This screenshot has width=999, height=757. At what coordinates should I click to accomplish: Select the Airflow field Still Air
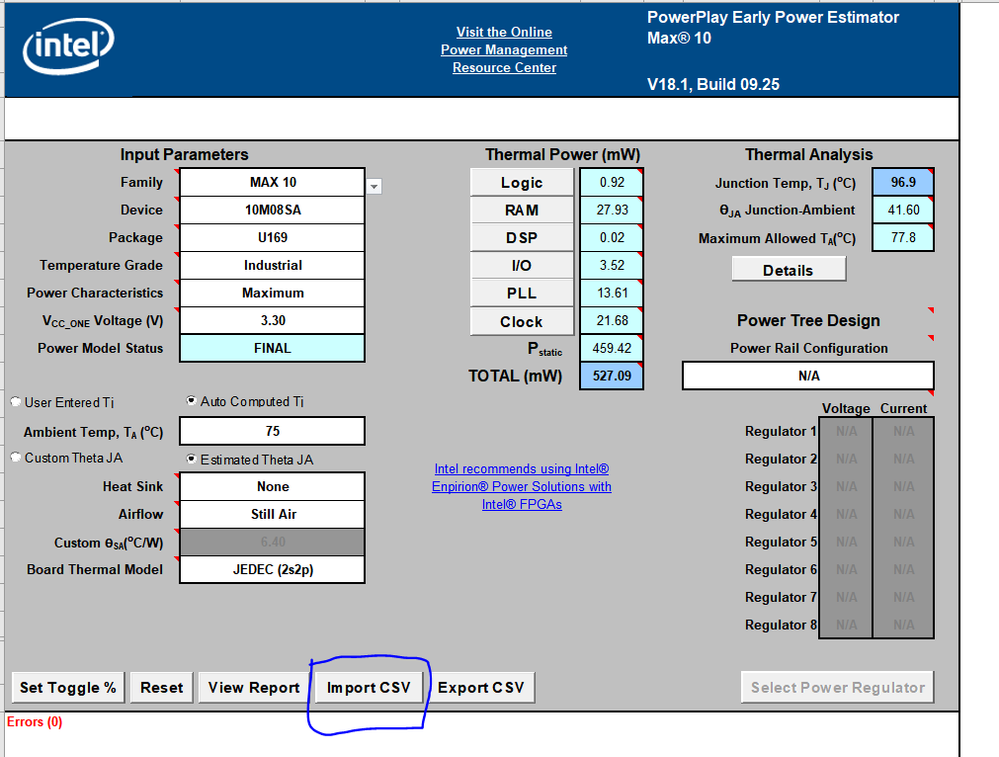click(x=273, y=514)
